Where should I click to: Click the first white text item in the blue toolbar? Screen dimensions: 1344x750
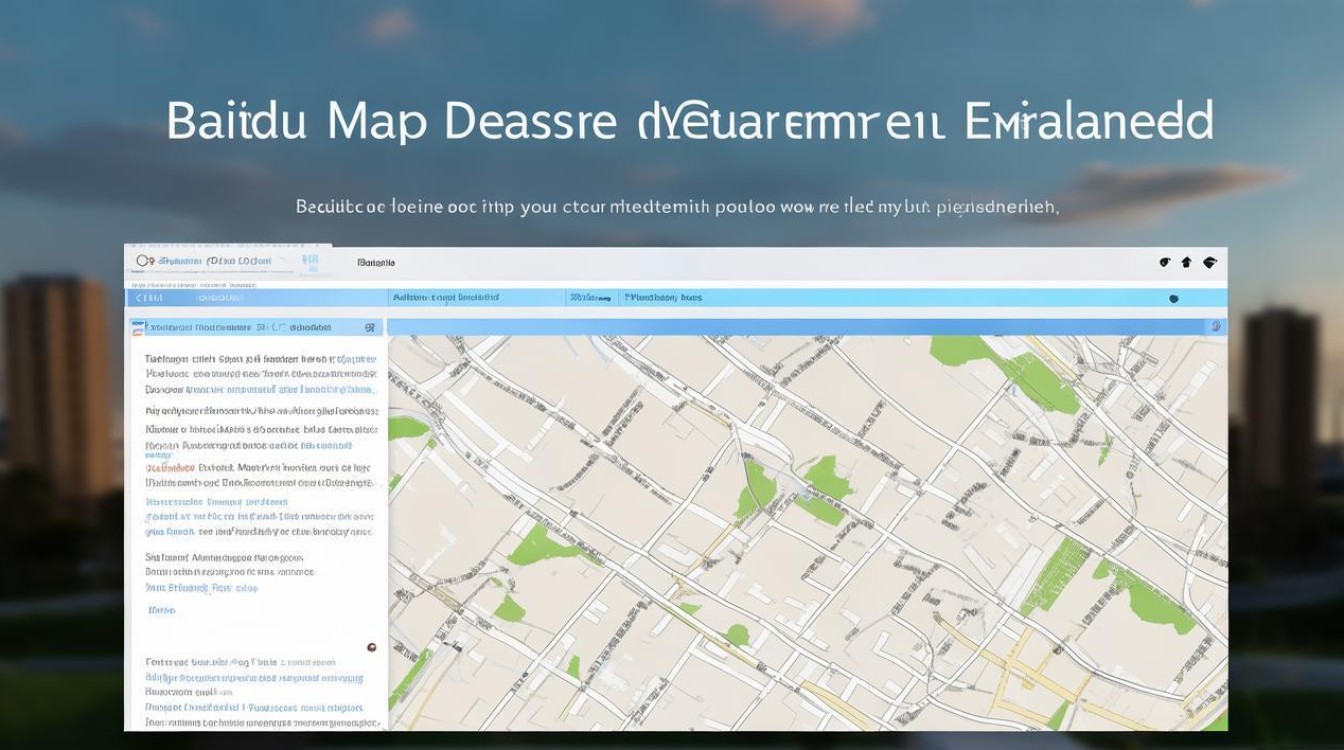(x=150, y=298)
